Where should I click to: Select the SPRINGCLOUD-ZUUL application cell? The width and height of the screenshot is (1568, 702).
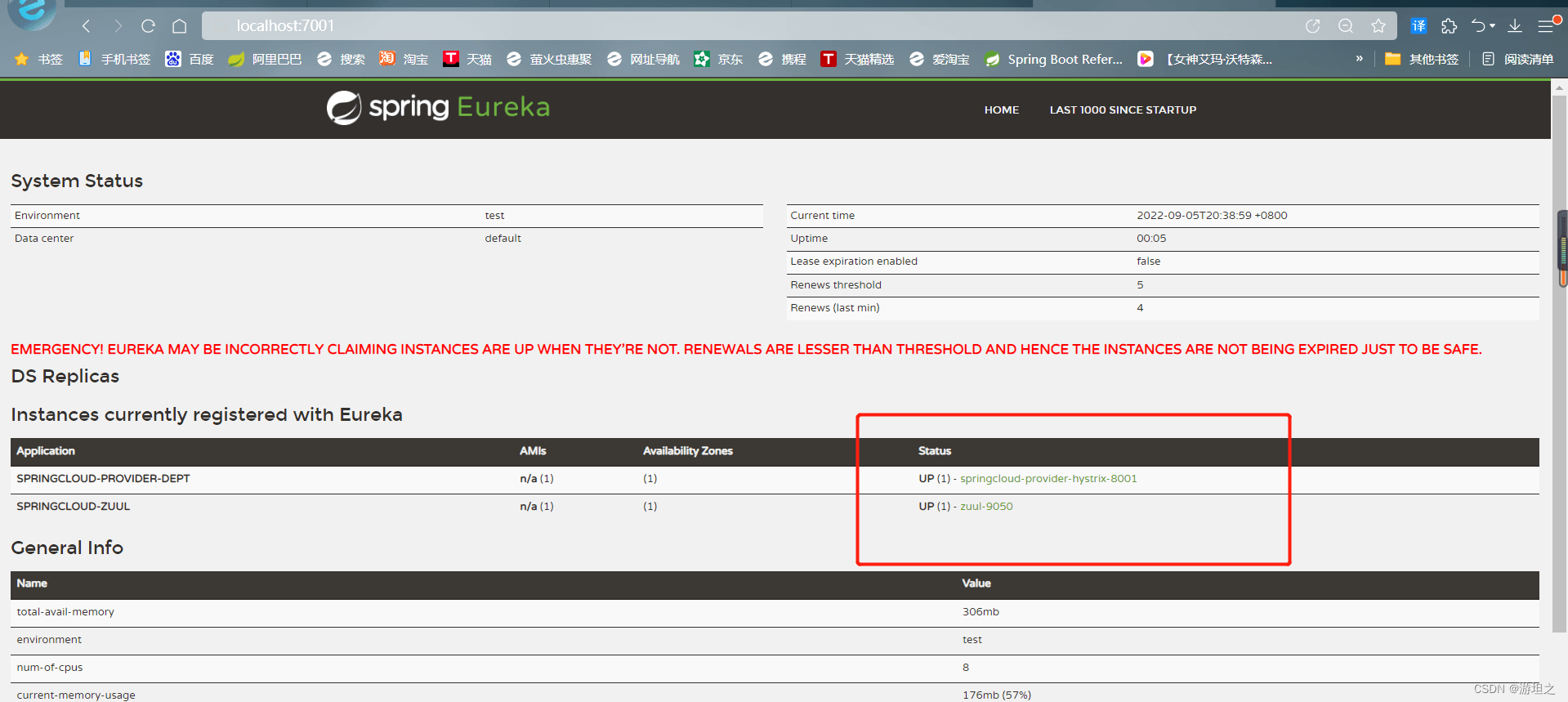click(74, 506)
